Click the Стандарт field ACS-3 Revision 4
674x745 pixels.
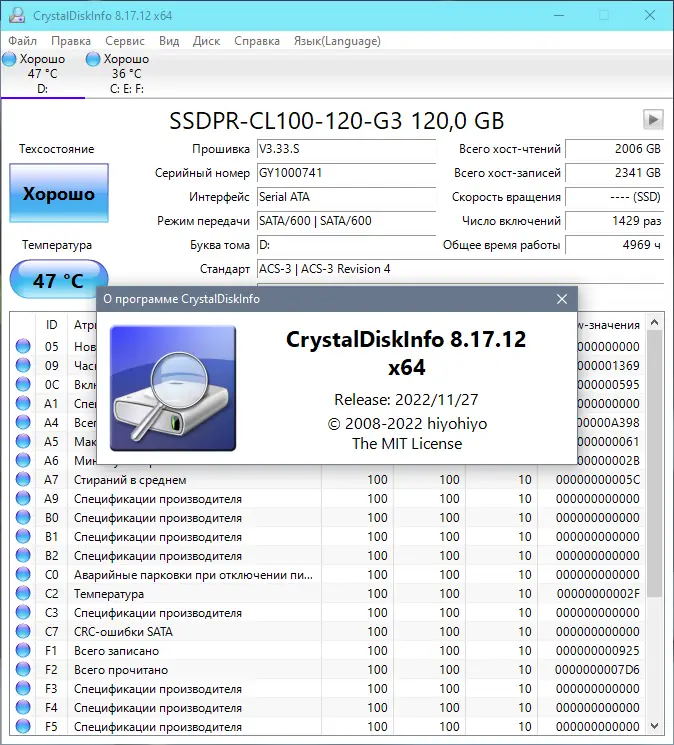click(x=460, y=269)
